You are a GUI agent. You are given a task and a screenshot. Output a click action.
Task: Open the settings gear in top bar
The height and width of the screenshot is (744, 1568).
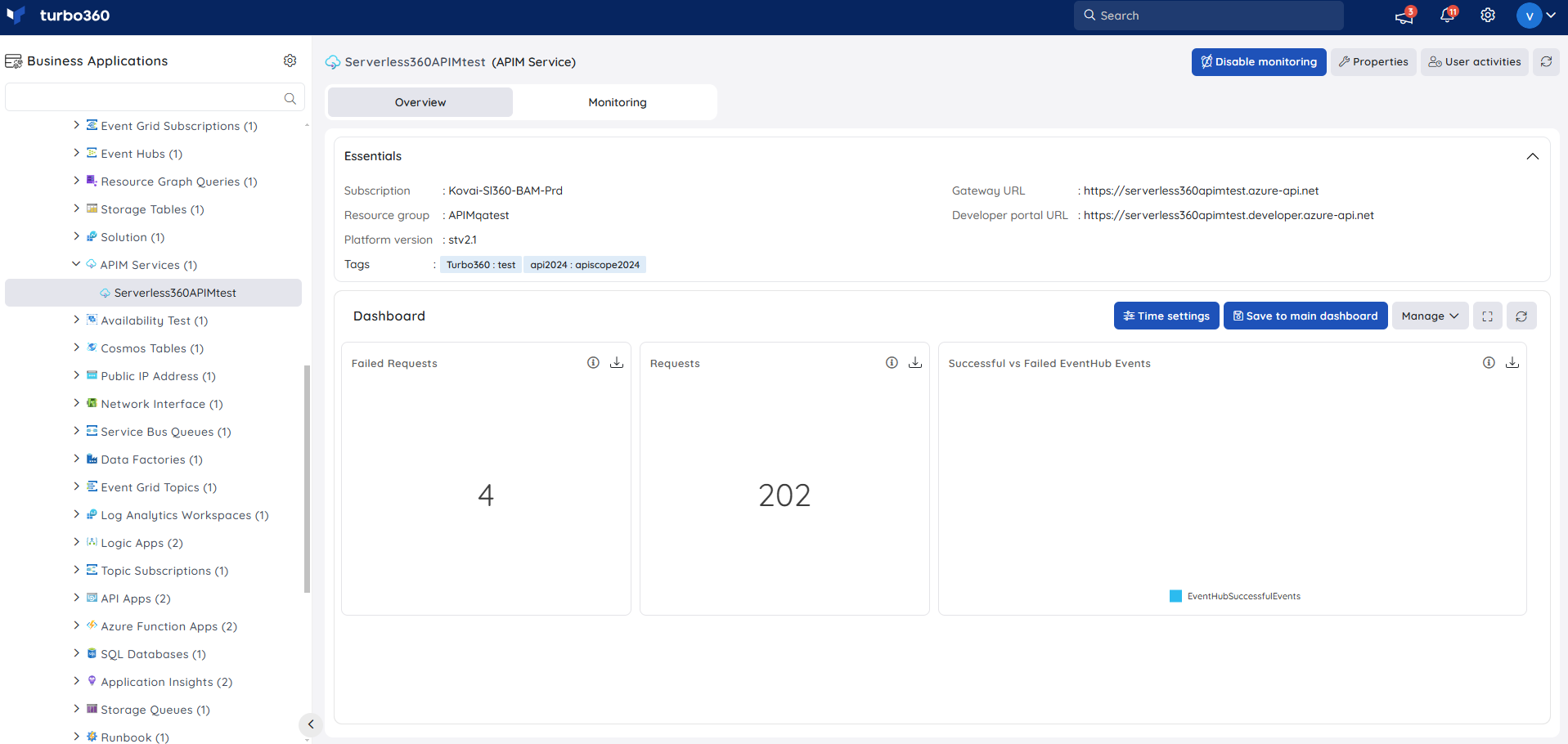click(x=1488, y=16)
